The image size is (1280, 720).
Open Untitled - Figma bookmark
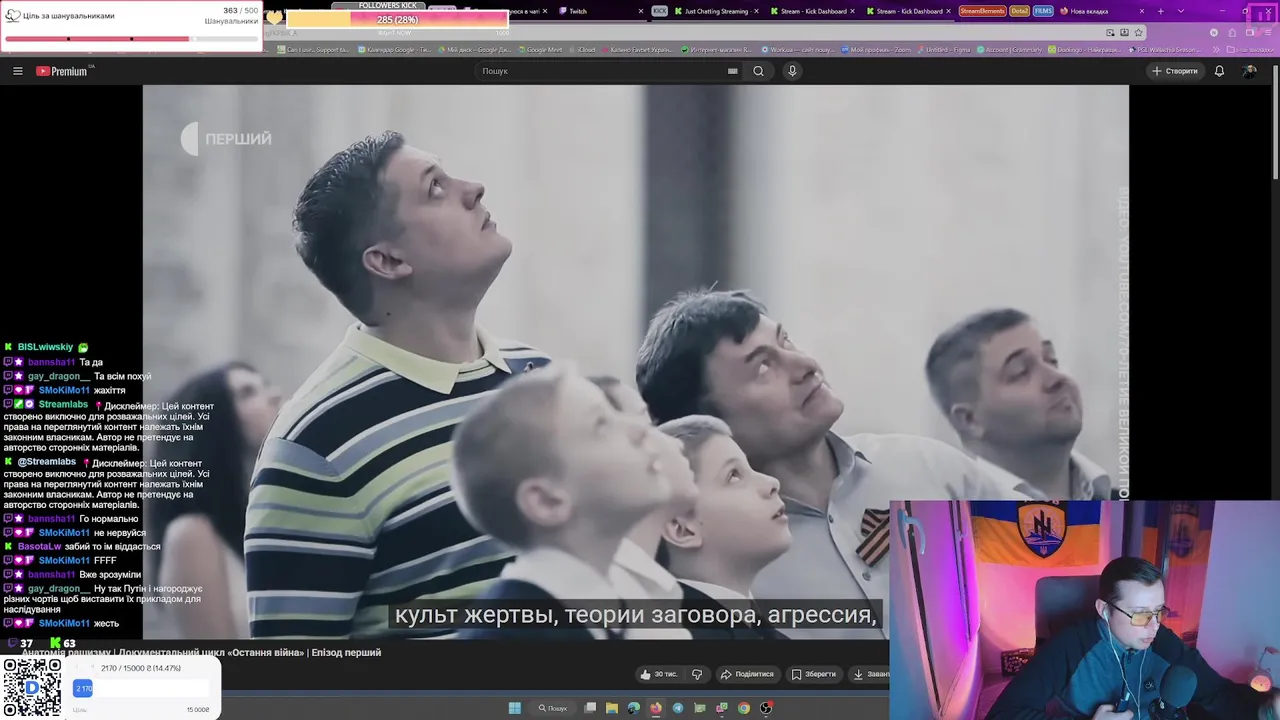pos(944,49)
